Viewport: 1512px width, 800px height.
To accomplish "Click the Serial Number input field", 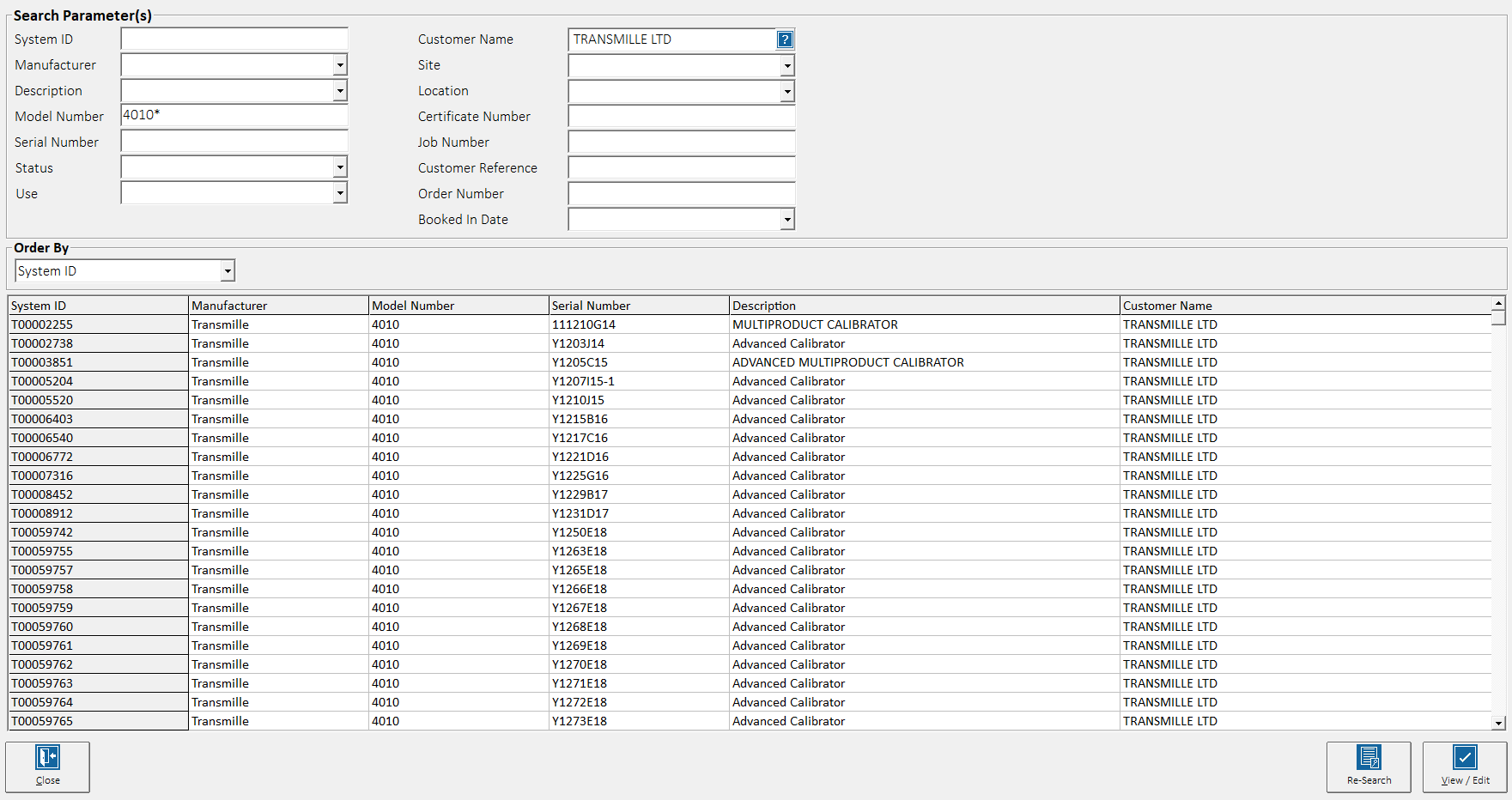I will pyautogui.click(x=234, y=142).
